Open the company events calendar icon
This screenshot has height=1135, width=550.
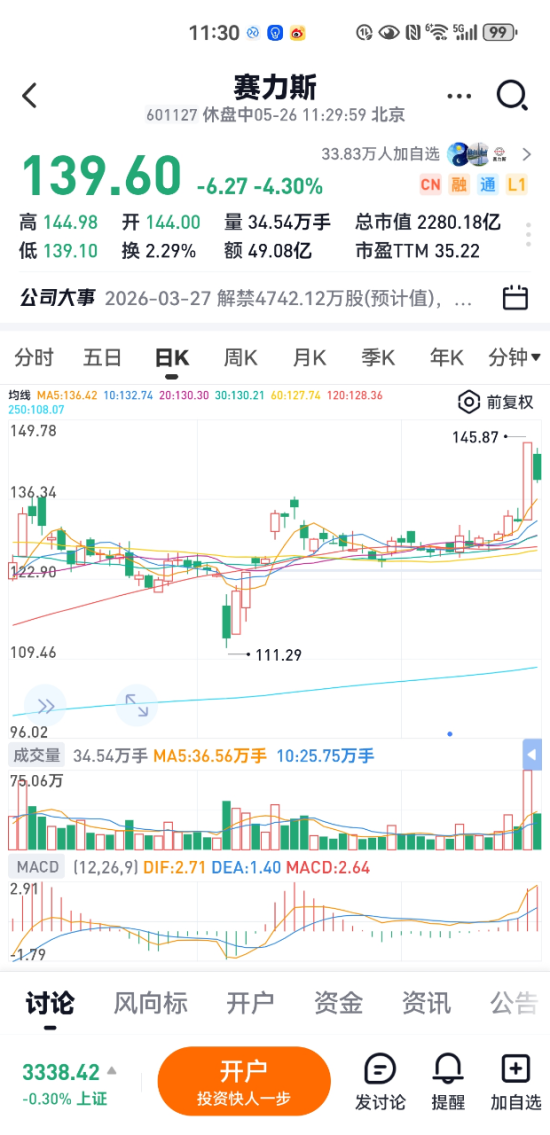click(515, 298)
